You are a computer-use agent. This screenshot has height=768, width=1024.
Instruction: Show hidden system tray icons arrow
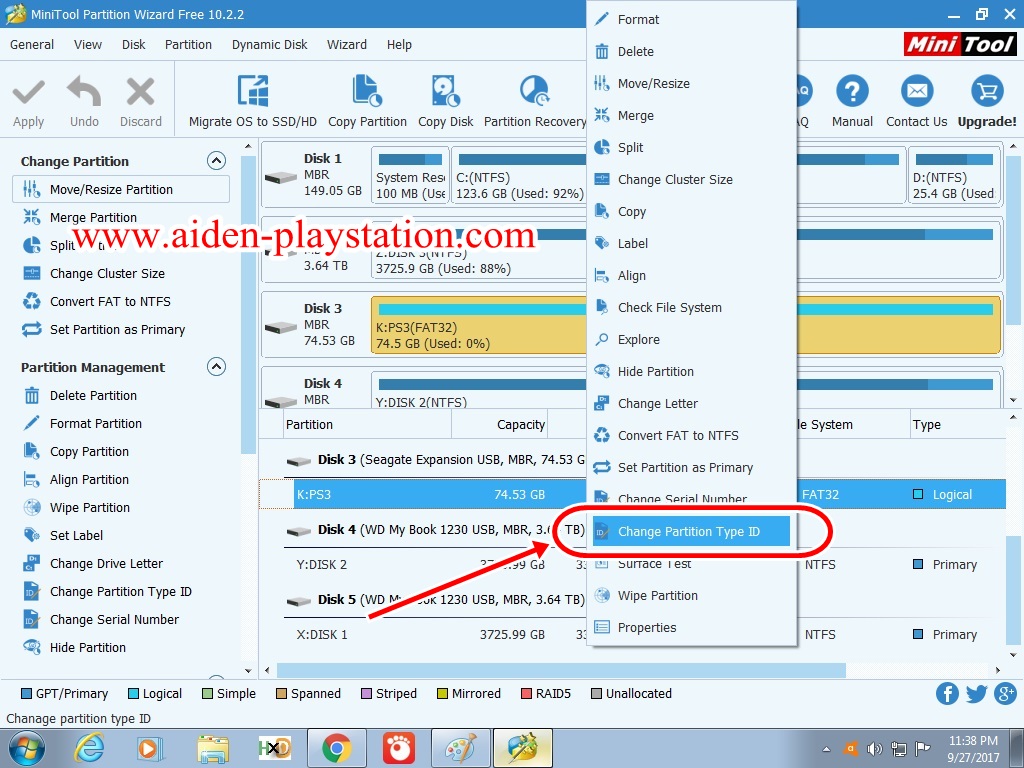coord(826,749)
